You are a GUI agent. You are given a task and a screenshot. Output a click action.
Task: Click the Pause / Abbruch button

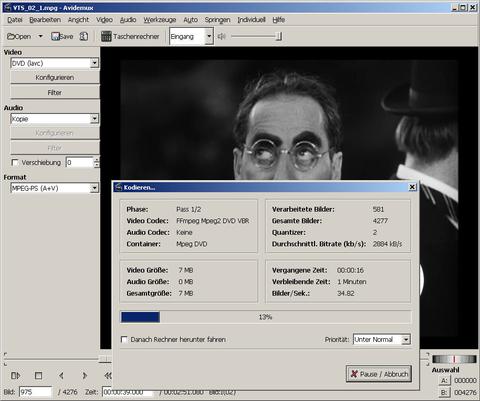tap(379, 374)
